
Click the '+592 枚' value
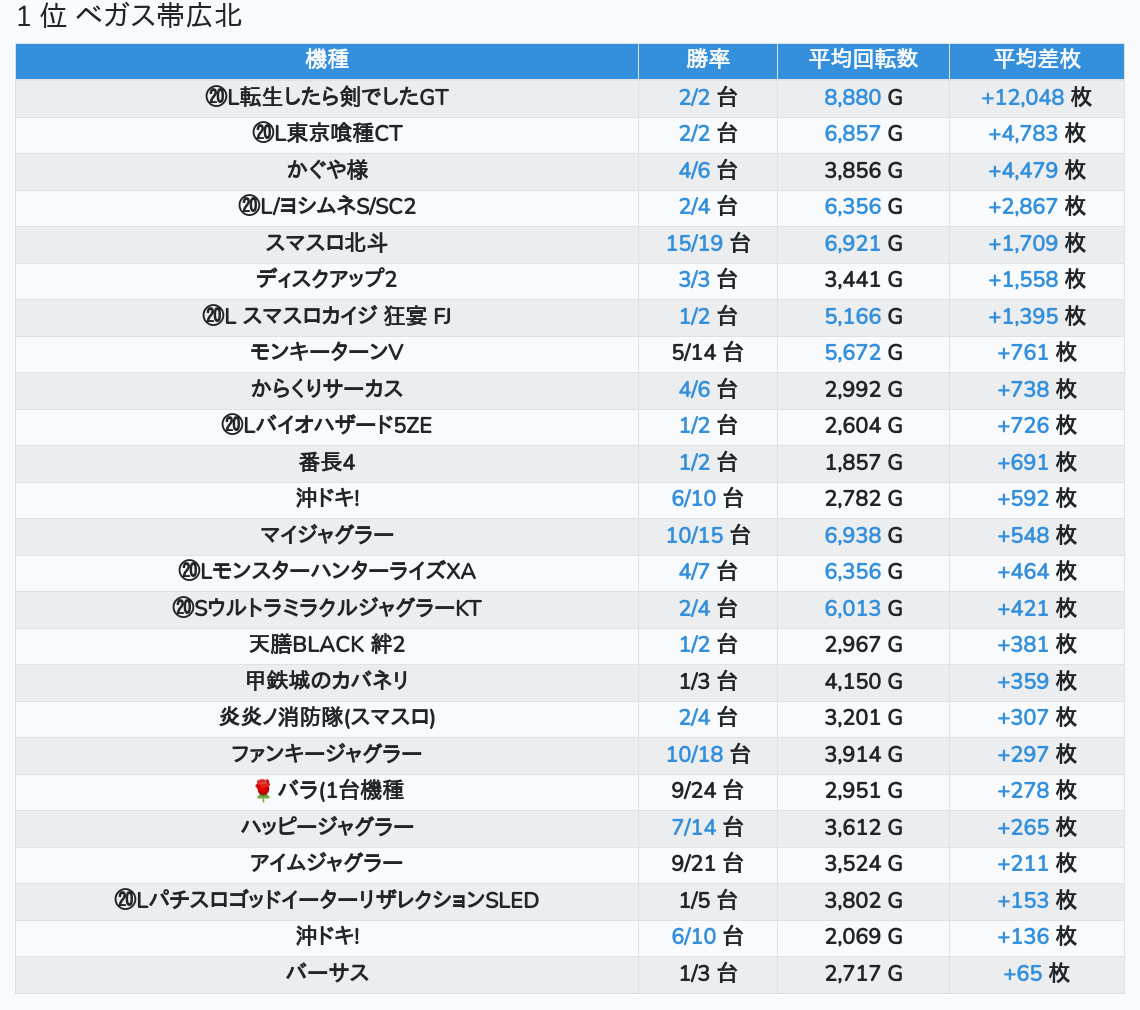pyautogui.click(x=1037, y=499)
